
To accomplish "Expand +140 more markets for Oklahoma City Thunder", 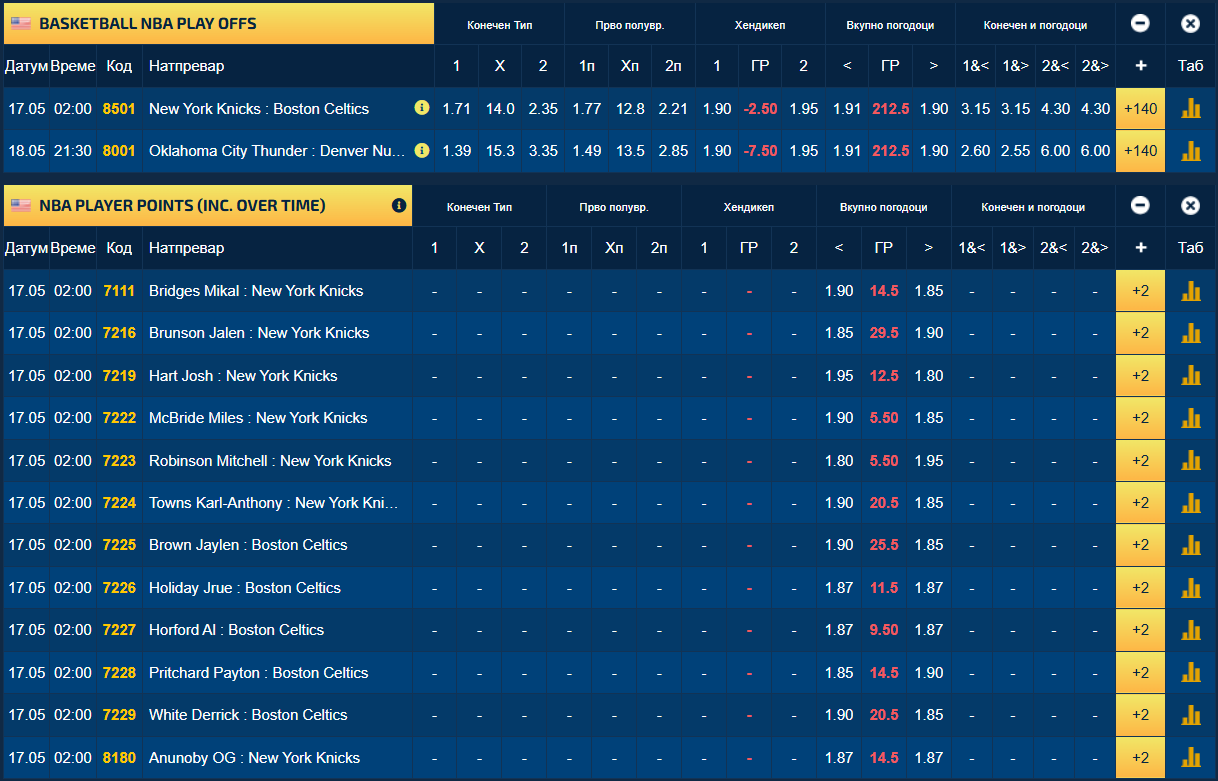I will pos(1140,151).
